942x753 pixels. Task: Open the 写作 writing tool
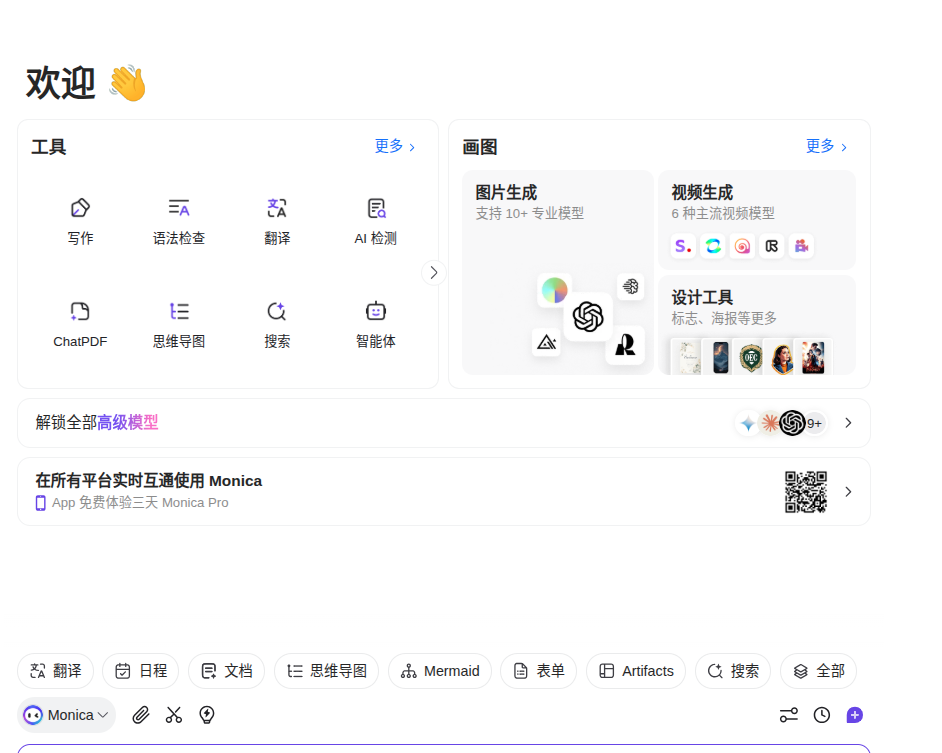(80, 221)
